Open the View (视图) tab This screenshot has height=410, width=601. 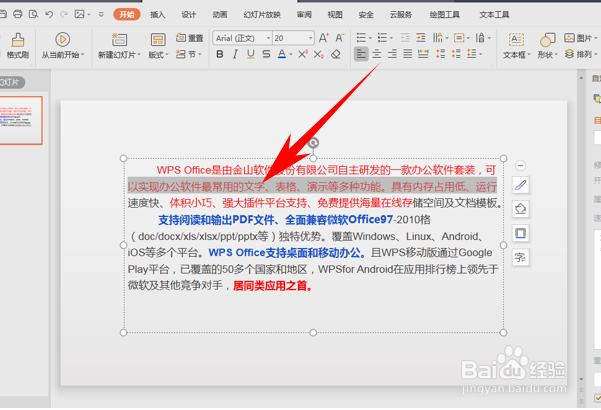pos(335,15)
